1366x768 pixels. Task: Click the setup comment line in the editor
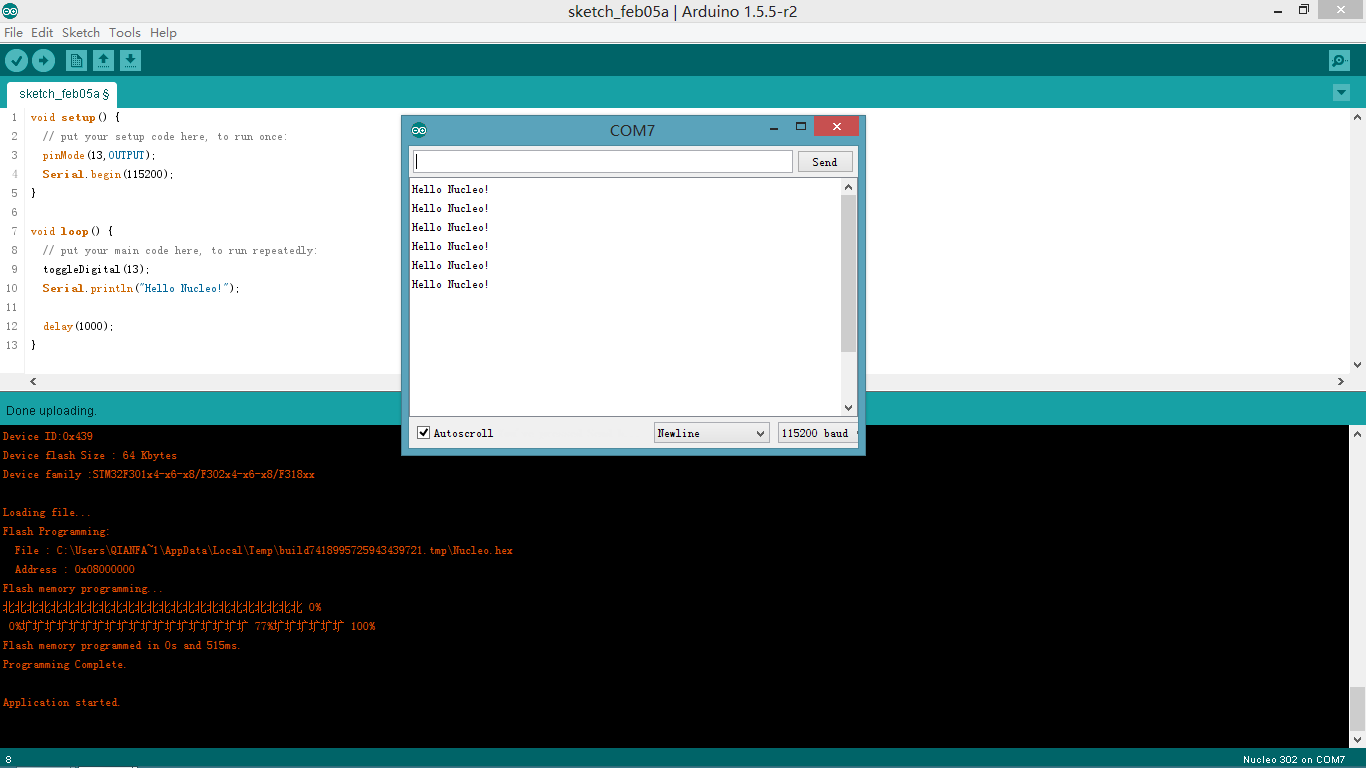[x=164, y=136]
